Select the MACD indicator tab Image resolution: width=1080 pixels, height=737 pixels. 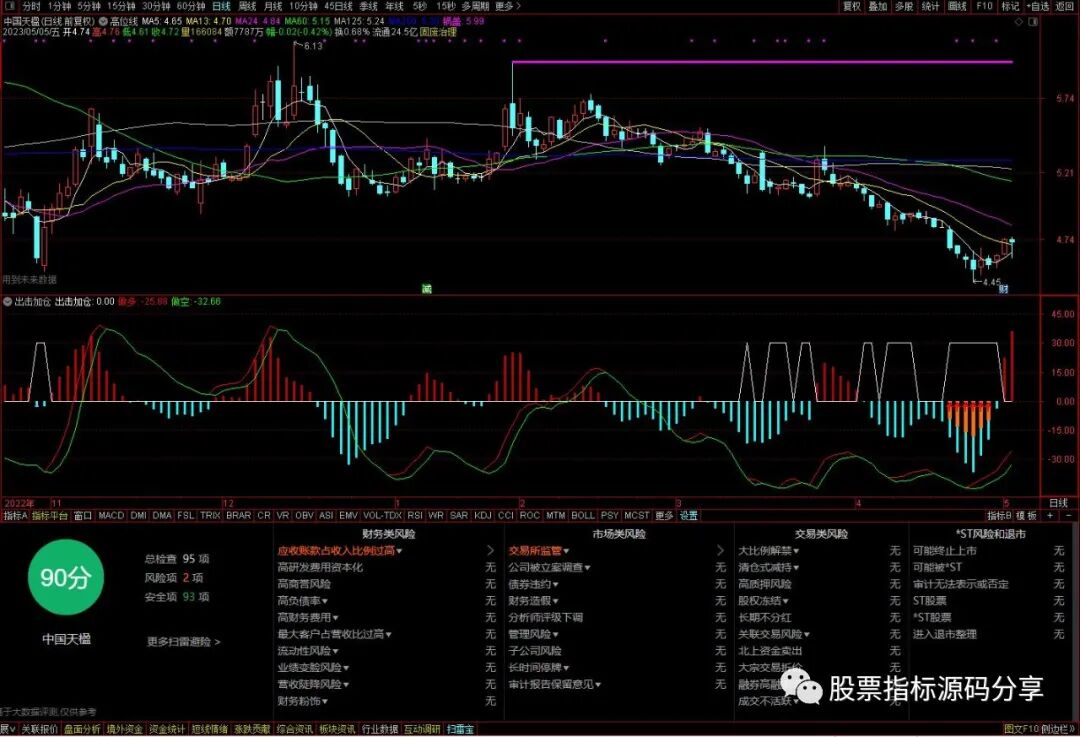point(111,515)
